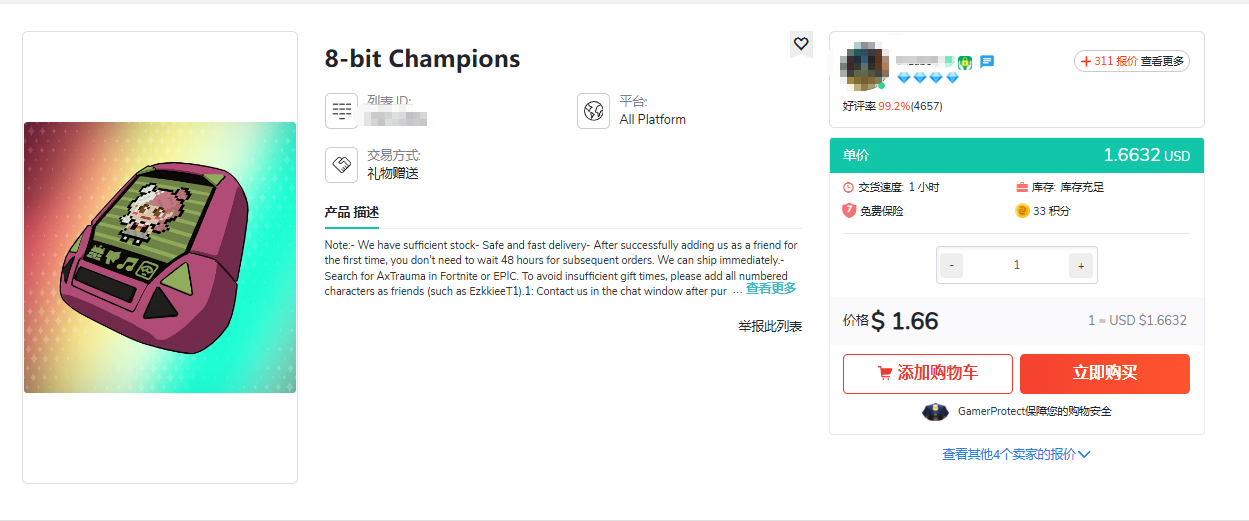Open the seller's 311 报价 查看更多 button
The image size is (1249, 521).
pyautogui.click(x=1132, y=61)
